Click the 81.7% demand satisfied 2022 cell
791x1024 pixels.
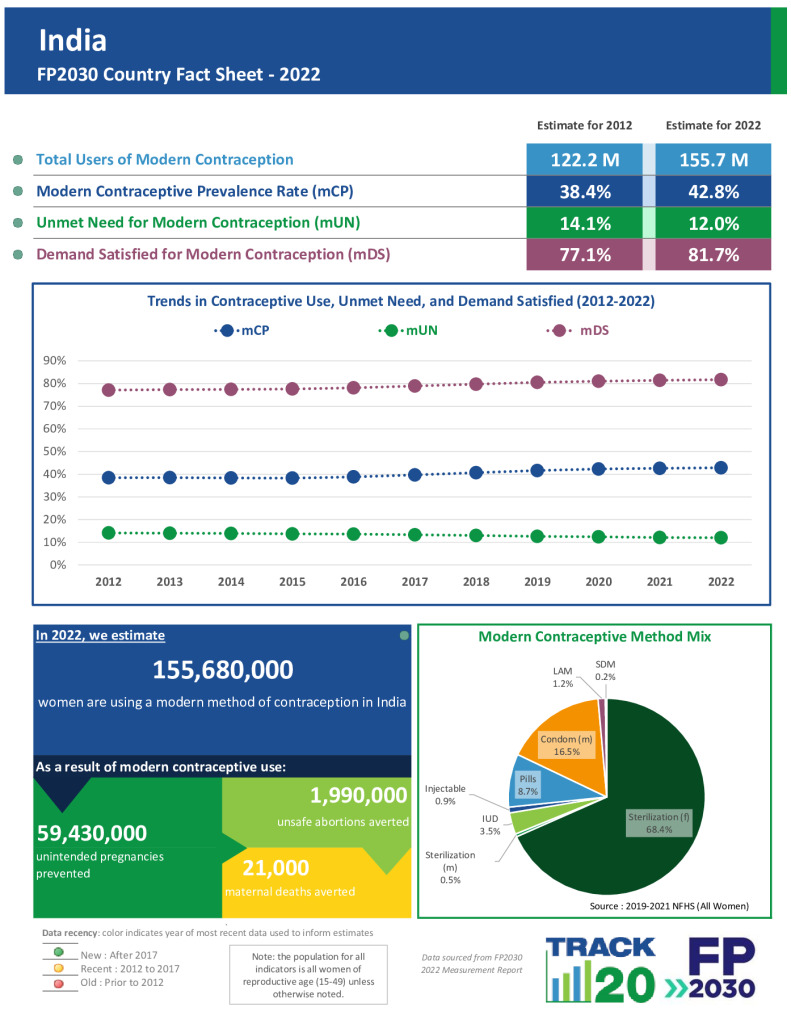[x=713, y=254]
